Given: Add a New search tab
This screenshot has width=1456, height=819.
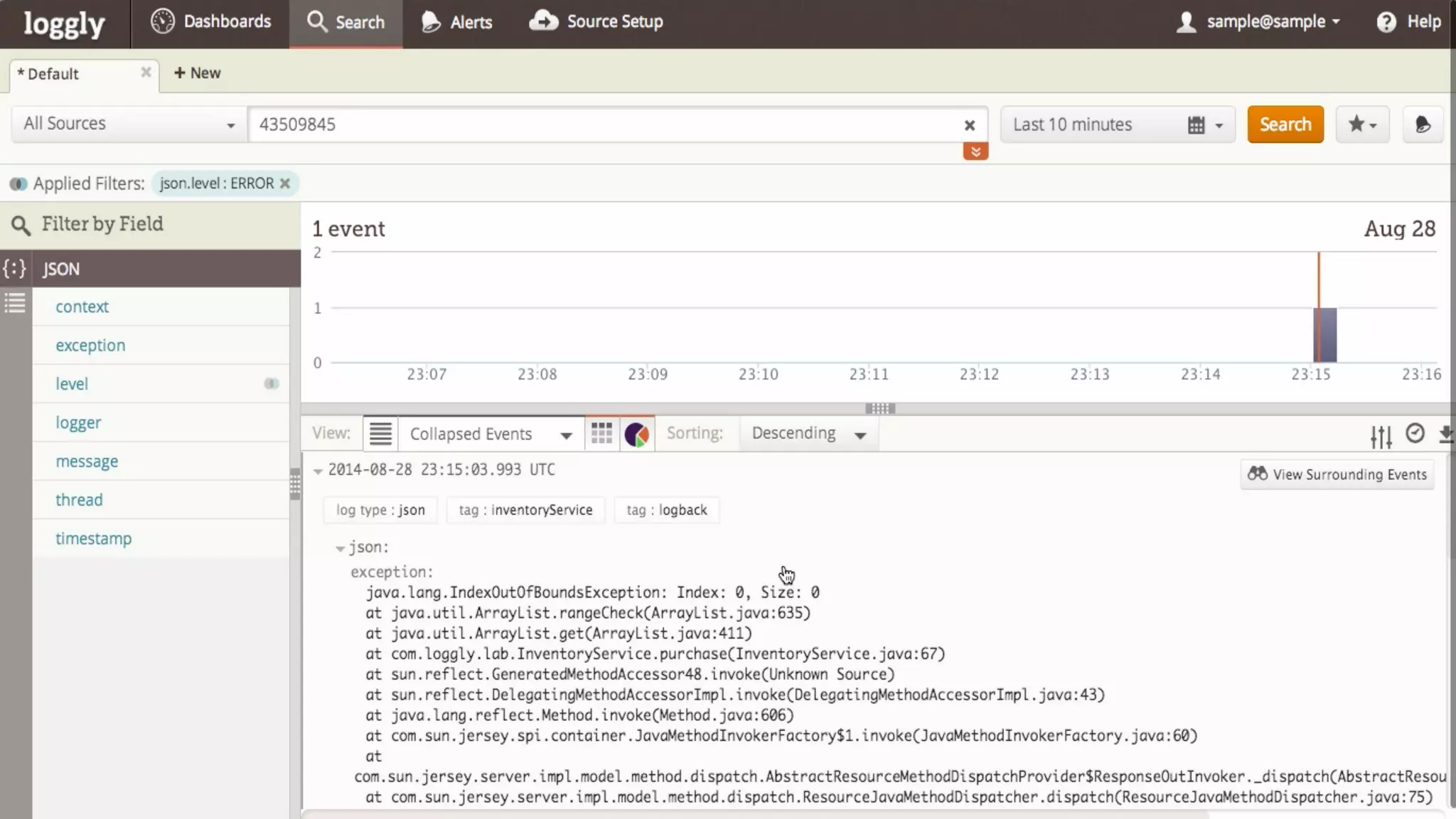Looking at the screenshot, I should point(197,73).
